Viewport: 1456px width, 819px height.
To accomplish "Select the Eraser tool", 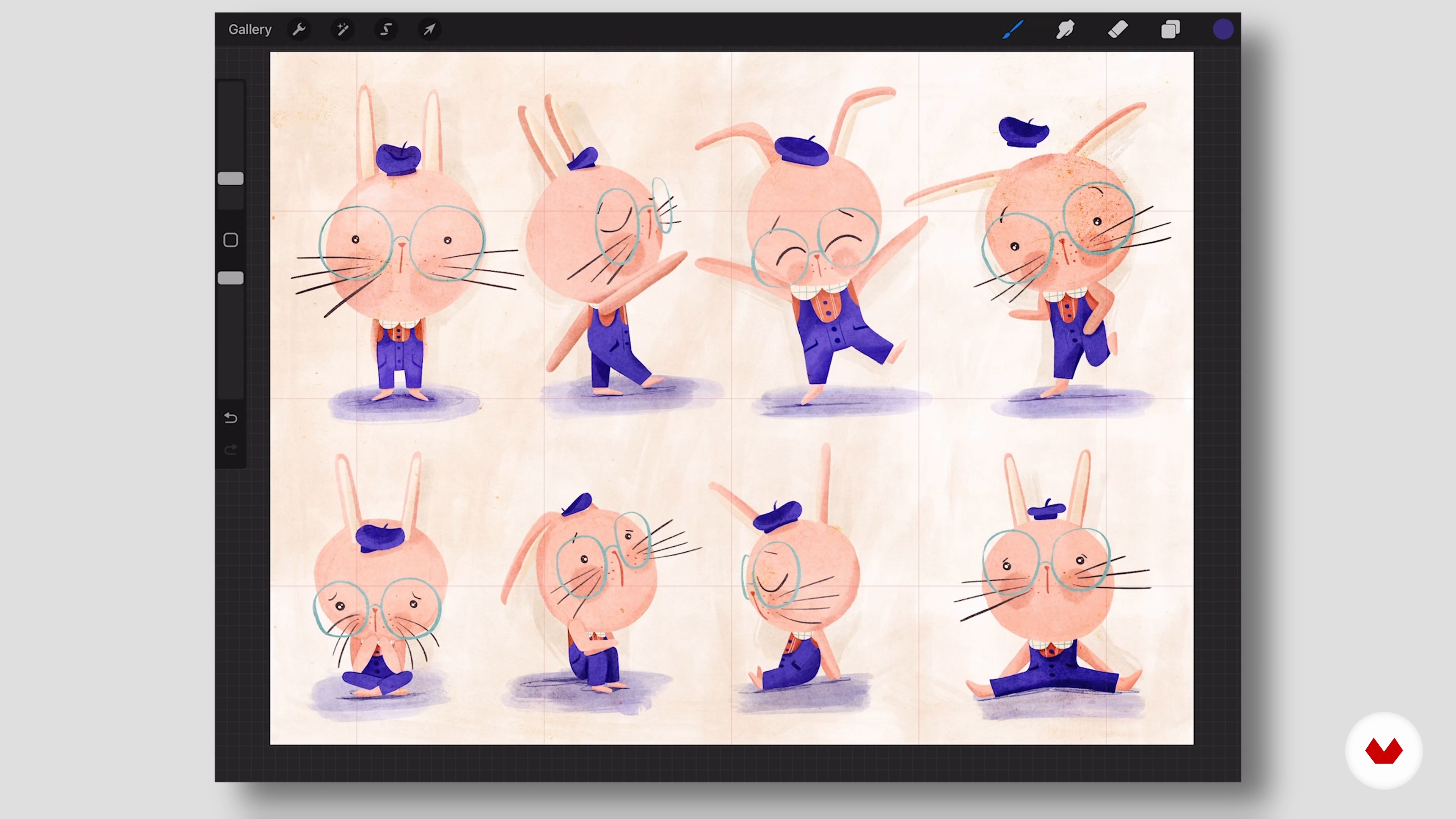I will point(1118,30).
